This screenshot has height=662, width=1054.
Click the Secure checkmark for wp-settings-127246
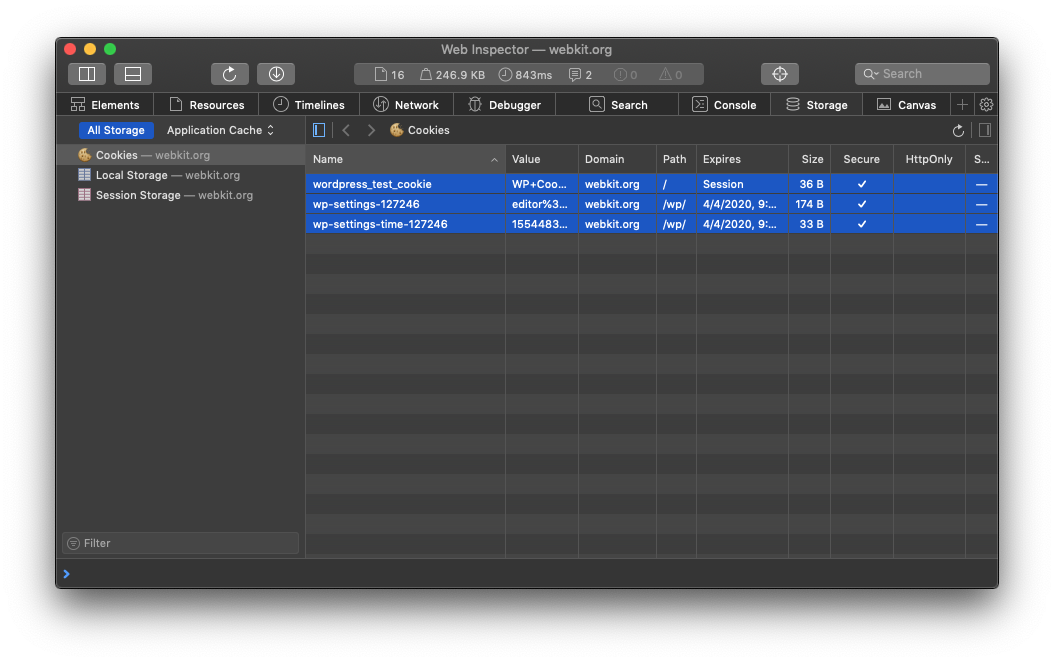pos(862,204)
